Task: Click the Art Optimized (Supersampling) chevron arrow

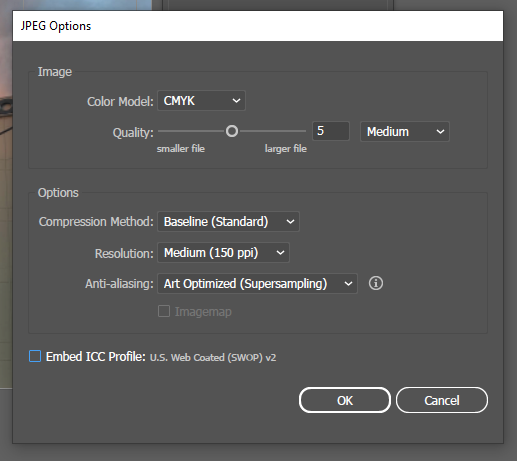Action: pyautogui.click(x=348, y=284)
